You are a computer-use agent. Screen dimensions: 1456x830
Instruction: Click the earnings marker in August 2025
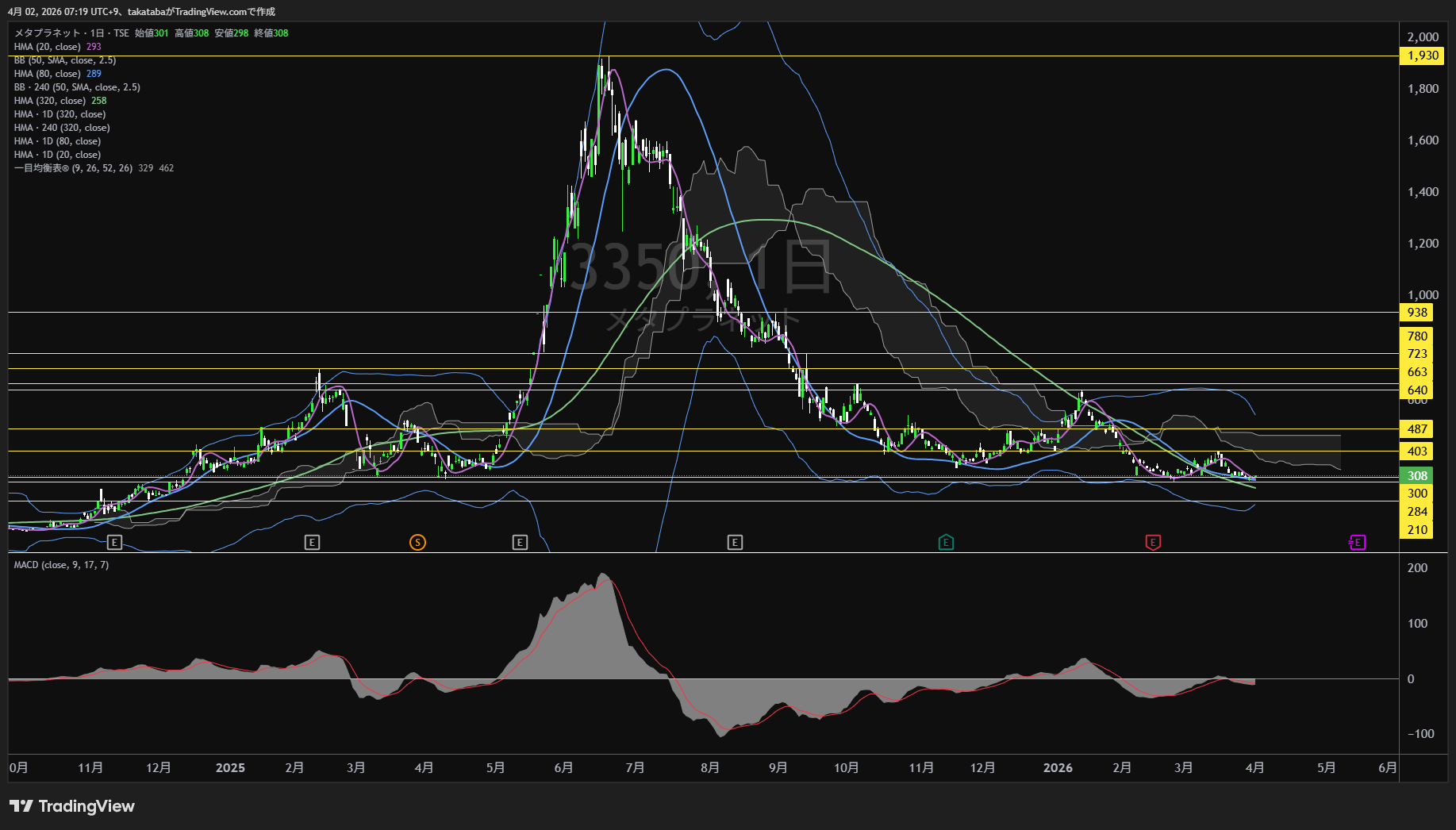pyautogui.click(x=735, y=543)
